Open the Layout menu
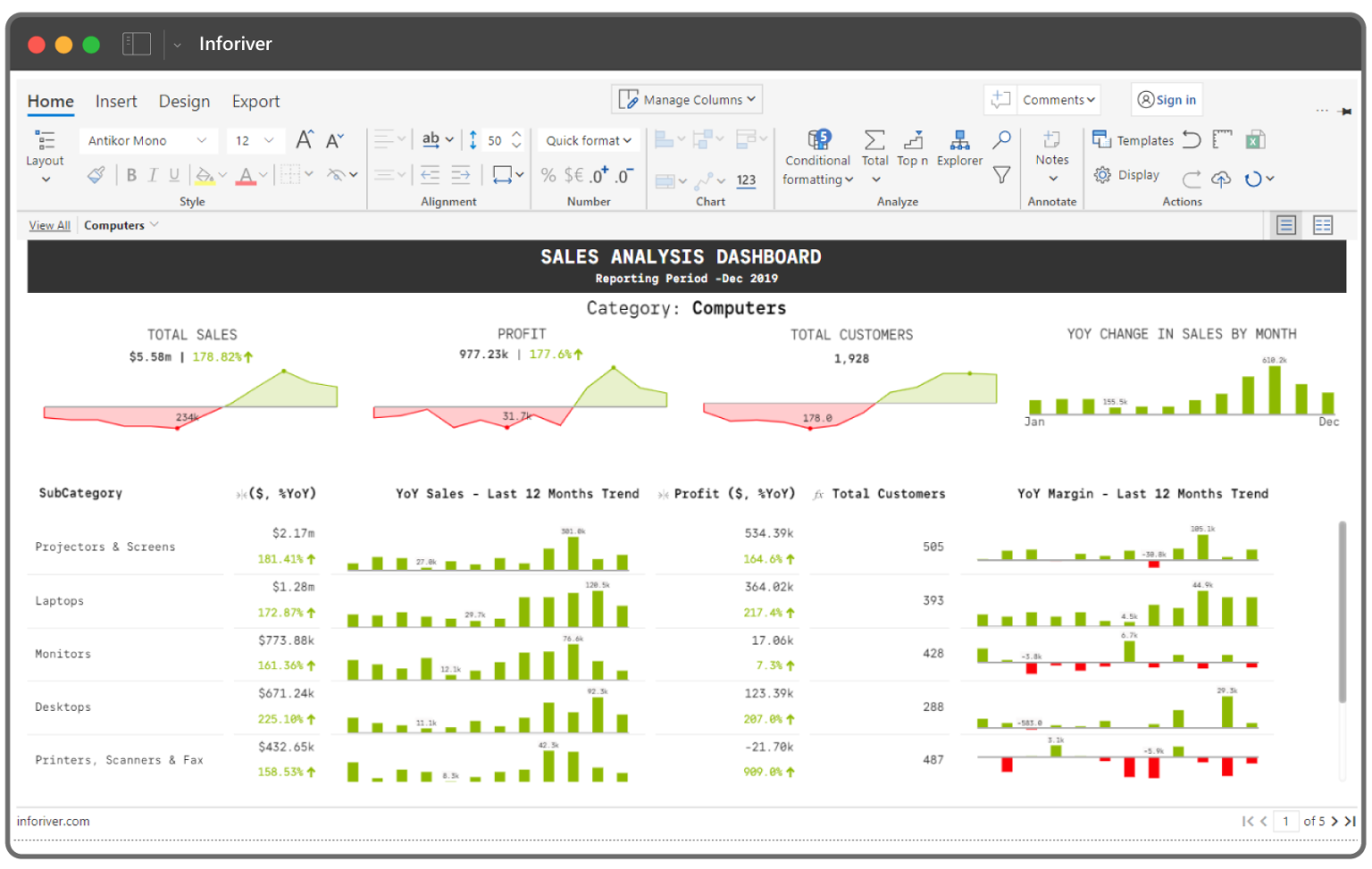 tap(45, 156)
